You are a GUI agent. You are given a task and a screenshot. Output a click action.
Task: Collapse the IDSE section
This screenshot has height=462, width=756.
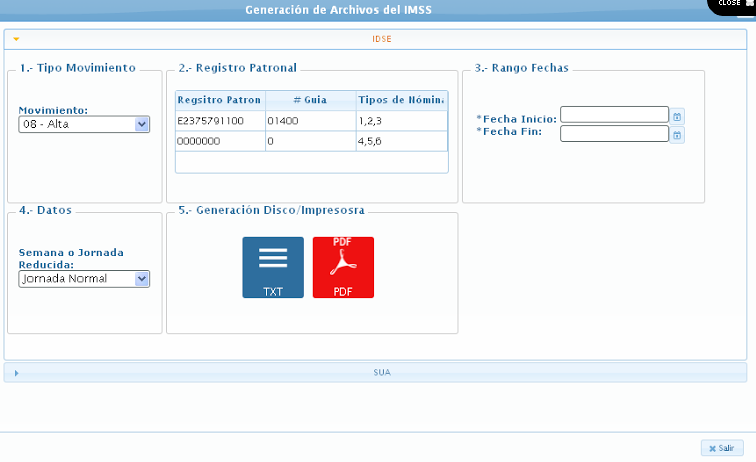pyautogui.click(x=17, y=39)
